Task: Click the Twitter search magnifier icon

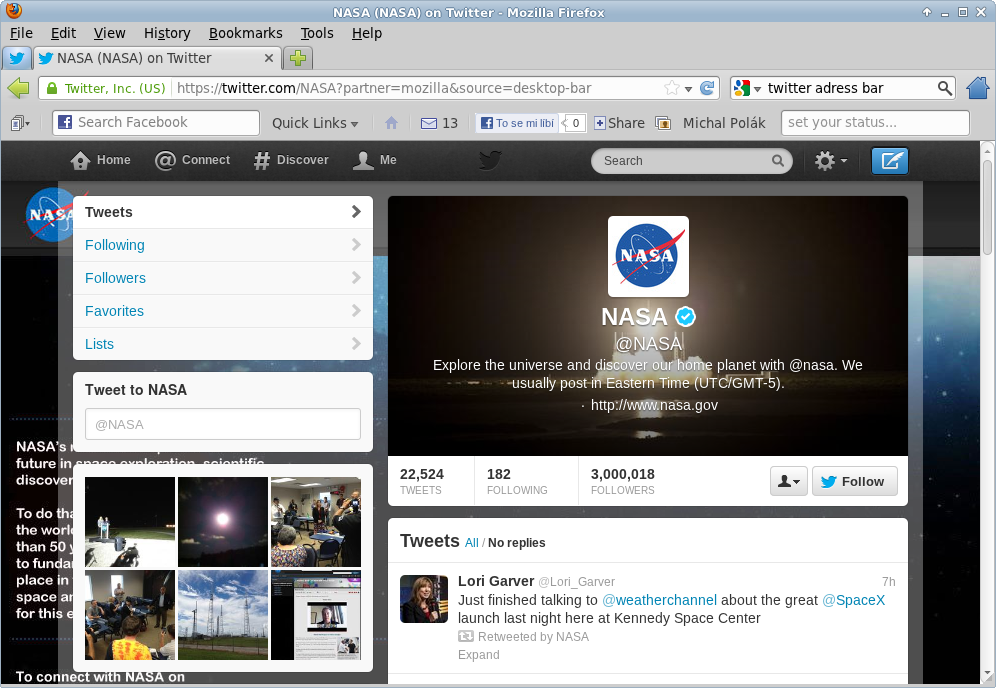Action: (x=778, y=161)
